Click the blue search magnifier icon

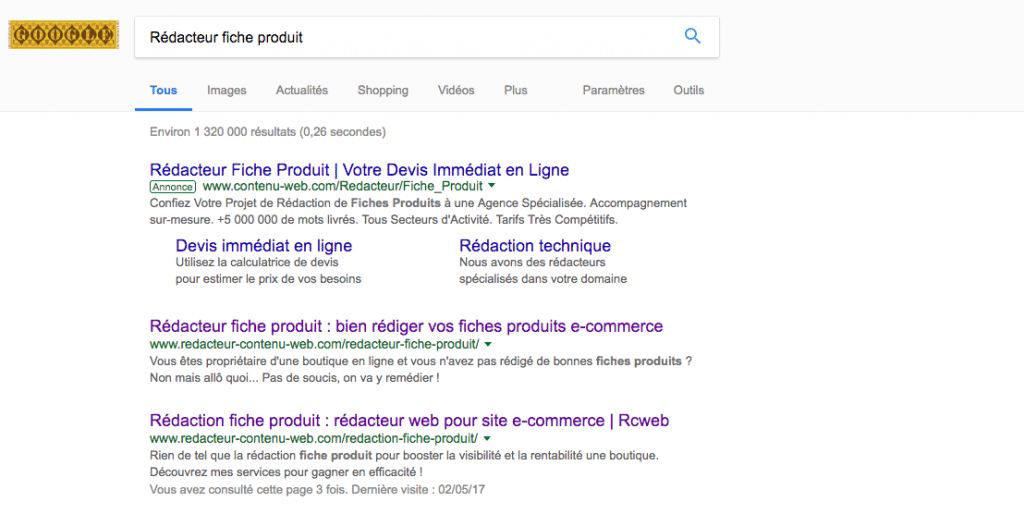pos(692,37)
